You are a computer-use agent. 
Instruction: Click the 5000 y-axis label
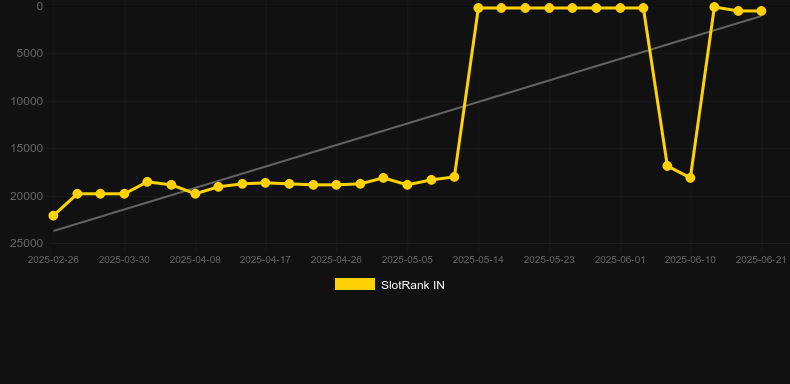click(x=30, y=53)
